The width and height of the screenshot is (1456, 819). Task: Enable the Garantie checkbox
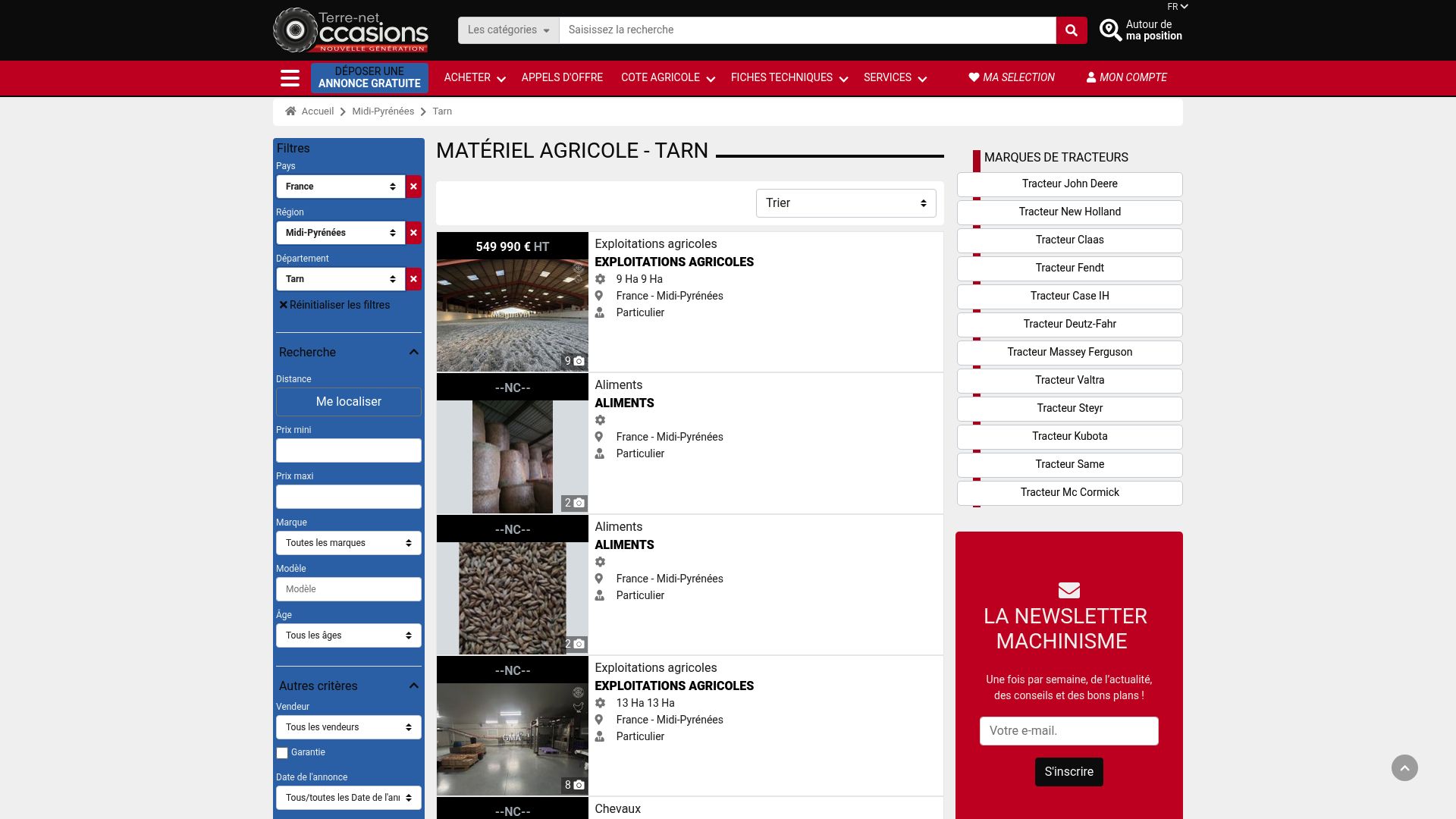coord(282,753)
